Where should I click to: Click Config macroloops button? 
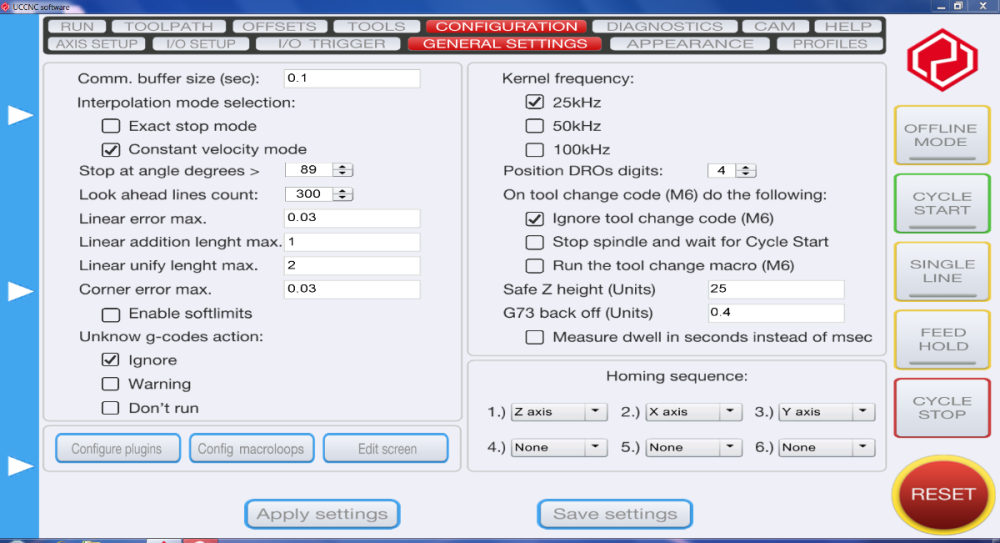[251, 449]
